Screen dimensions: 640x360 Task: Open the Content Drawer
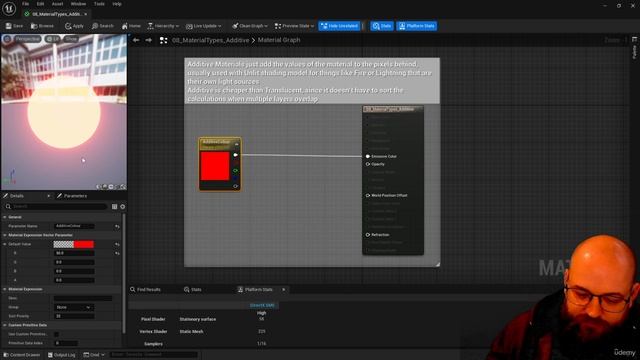point(22,355)
